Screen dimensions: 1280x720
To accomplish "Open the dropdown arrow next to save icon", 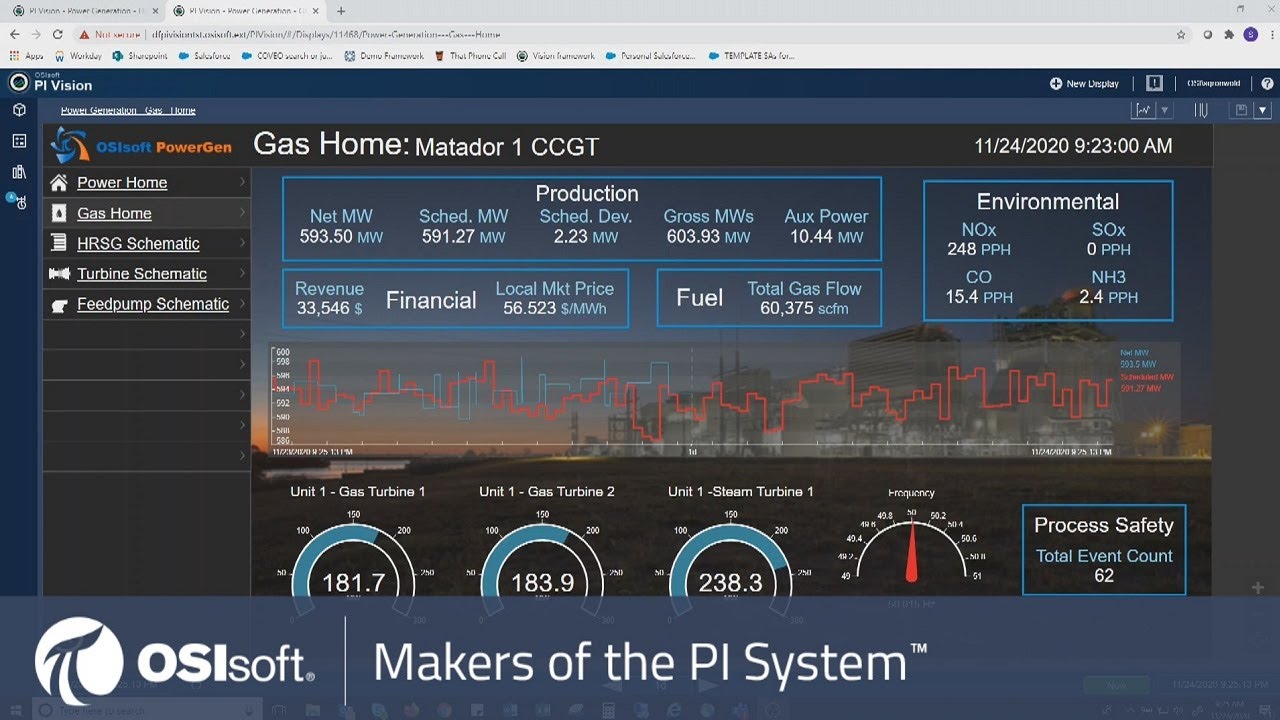I will click(1263, 110).
